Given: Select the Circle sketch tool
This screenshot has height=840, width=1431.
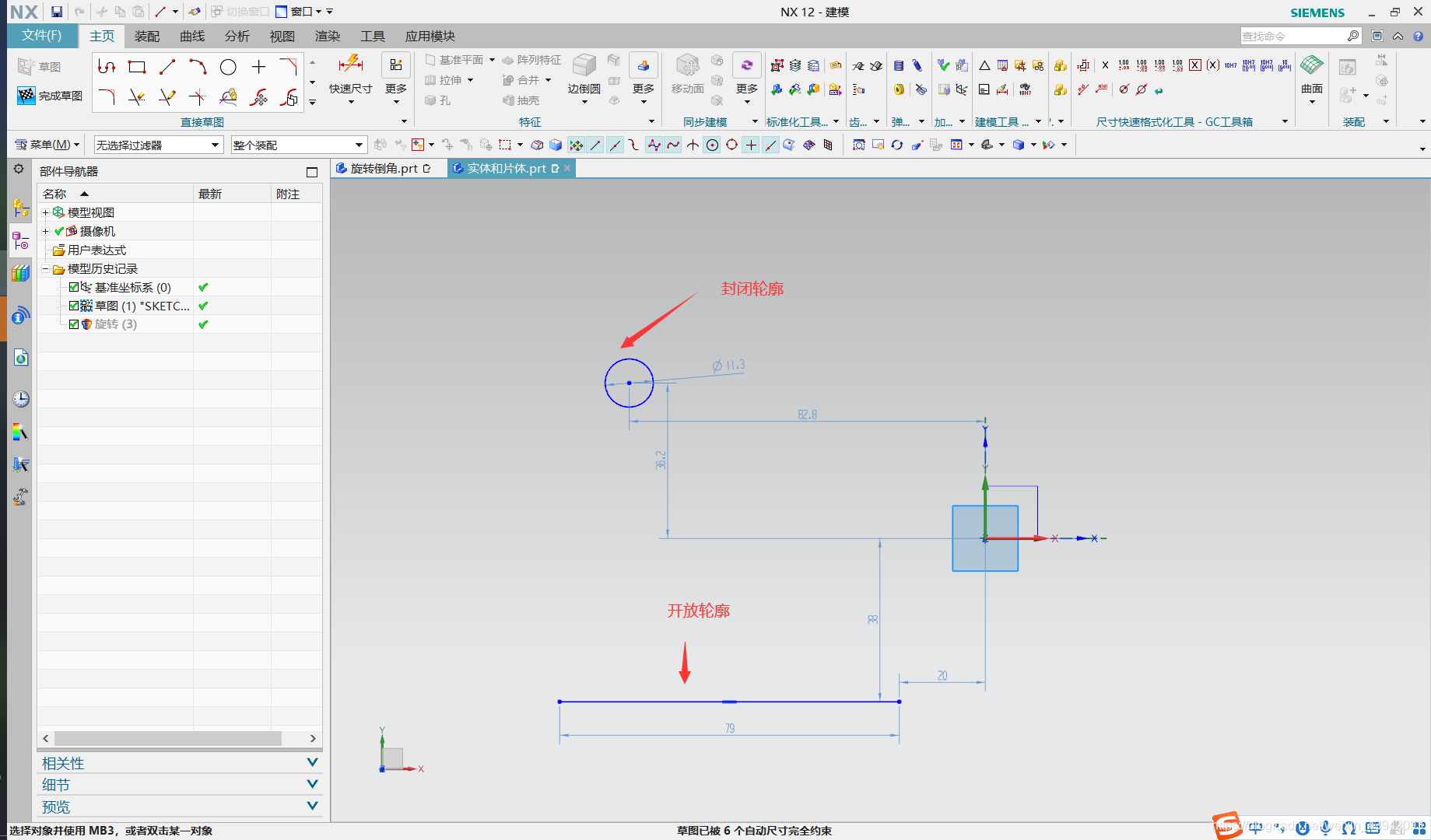Looking at the screenshot, I should pyautogui.click(x=228, y=68).
